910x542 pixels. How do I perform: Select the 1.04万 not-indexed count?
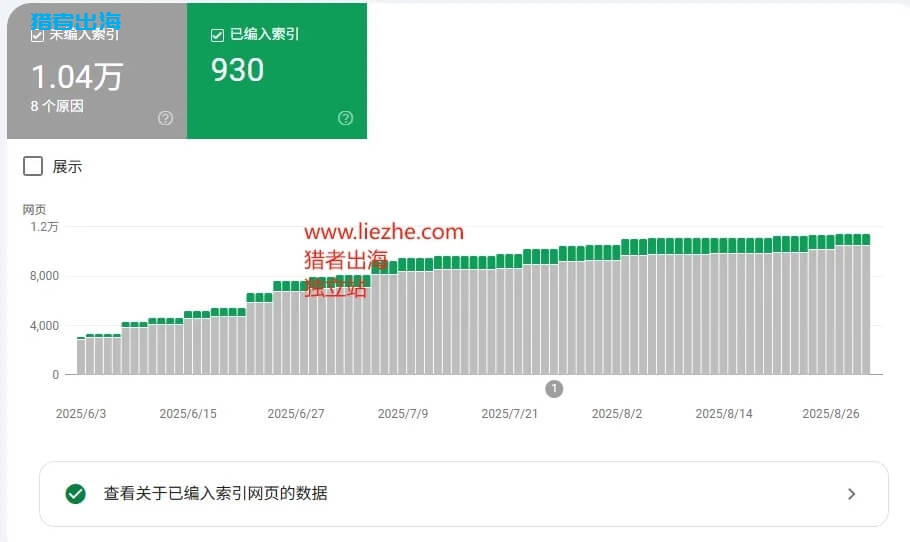(77, 77)
